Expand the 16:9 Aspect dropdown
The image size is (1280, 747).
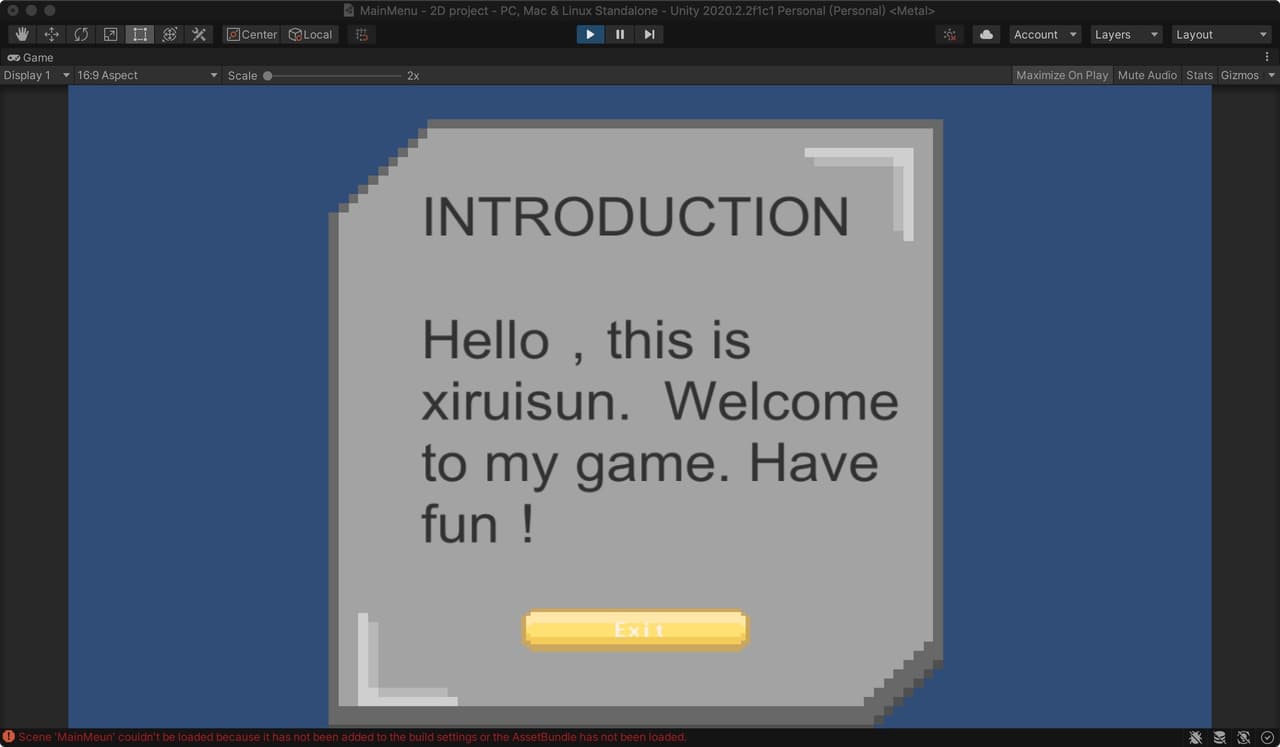[147, 75]
